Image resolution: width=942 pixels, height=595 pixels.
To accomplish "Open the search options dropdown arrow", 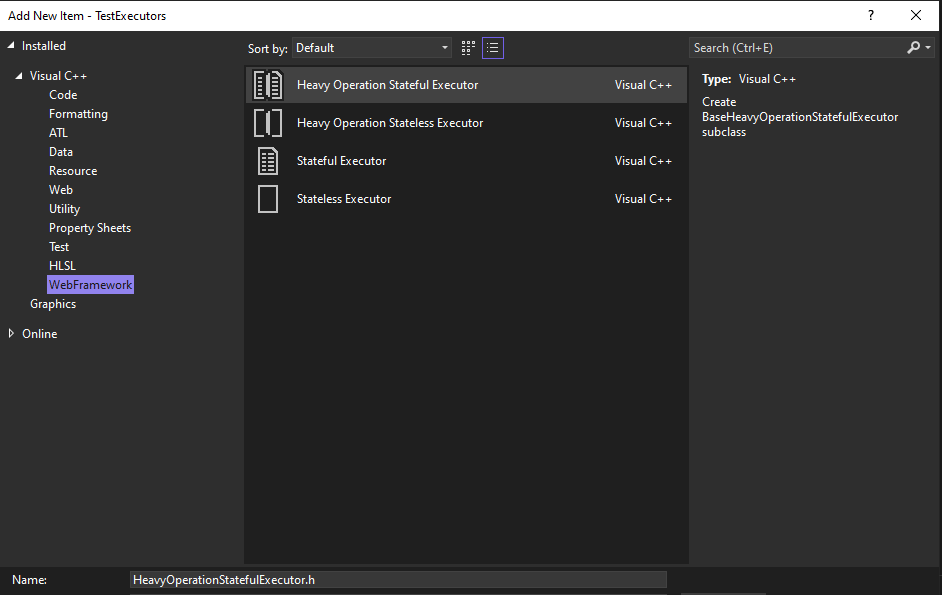I will 928,47.
